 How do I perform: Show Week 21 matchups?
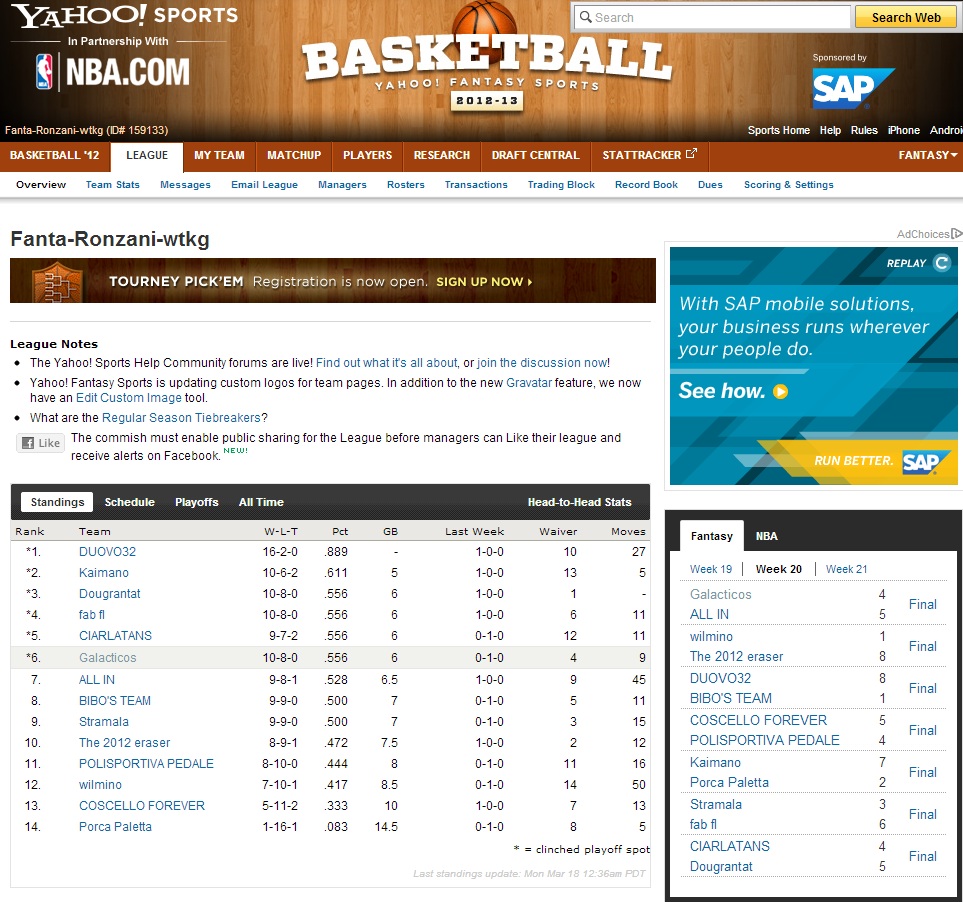[846, 569]
